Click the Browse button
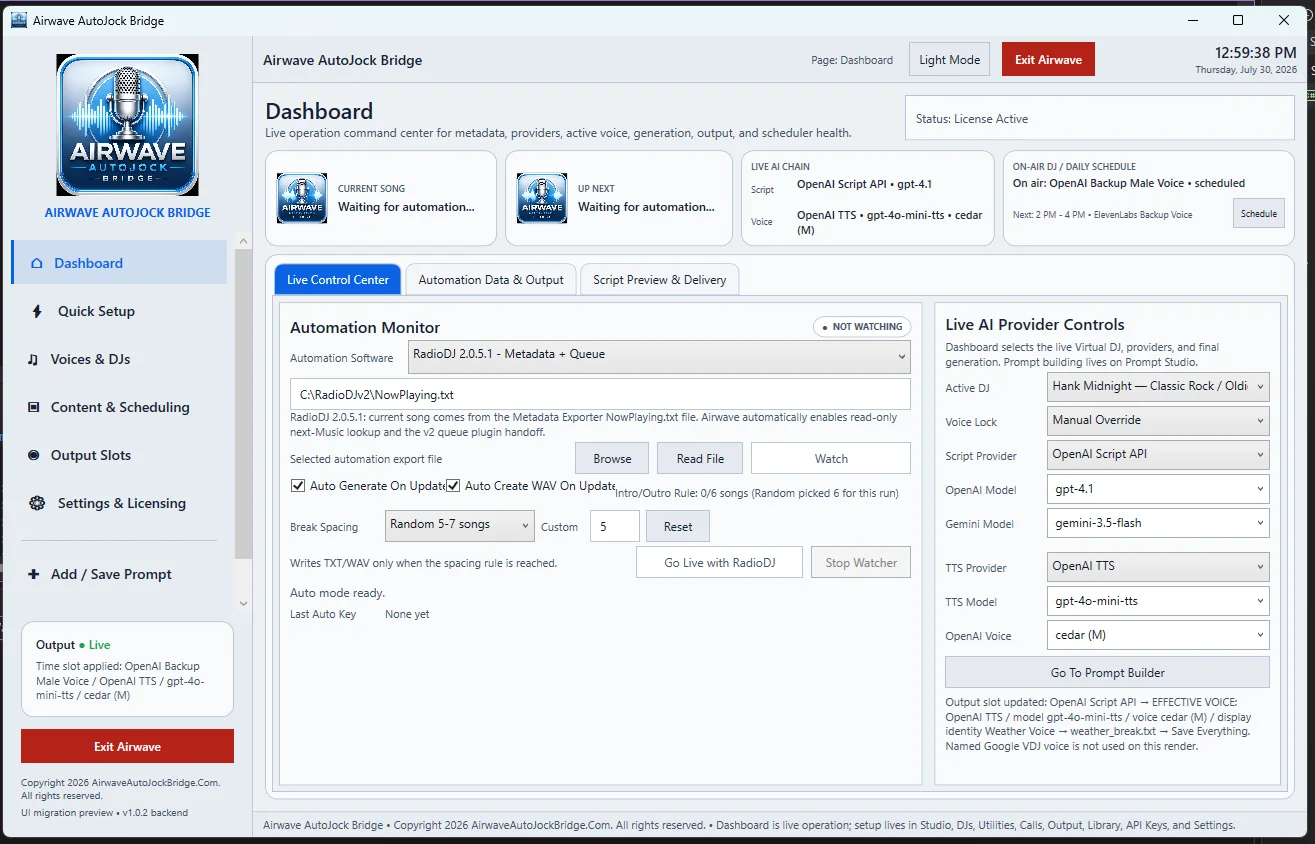Image resolution: width=1315 pixels, height=844 pixels. (612, 458)
